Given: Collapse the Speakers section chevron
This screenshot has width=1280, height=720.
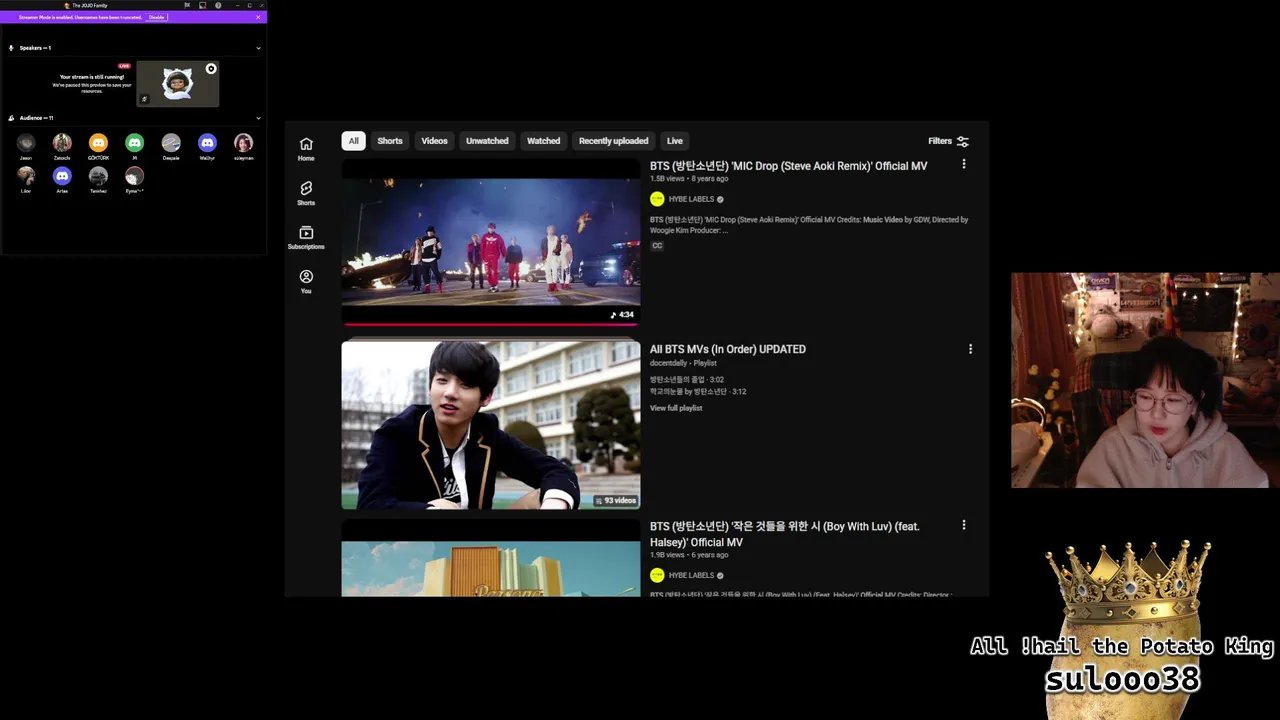Looking at the screenshot, I should [x=258, y=48].
